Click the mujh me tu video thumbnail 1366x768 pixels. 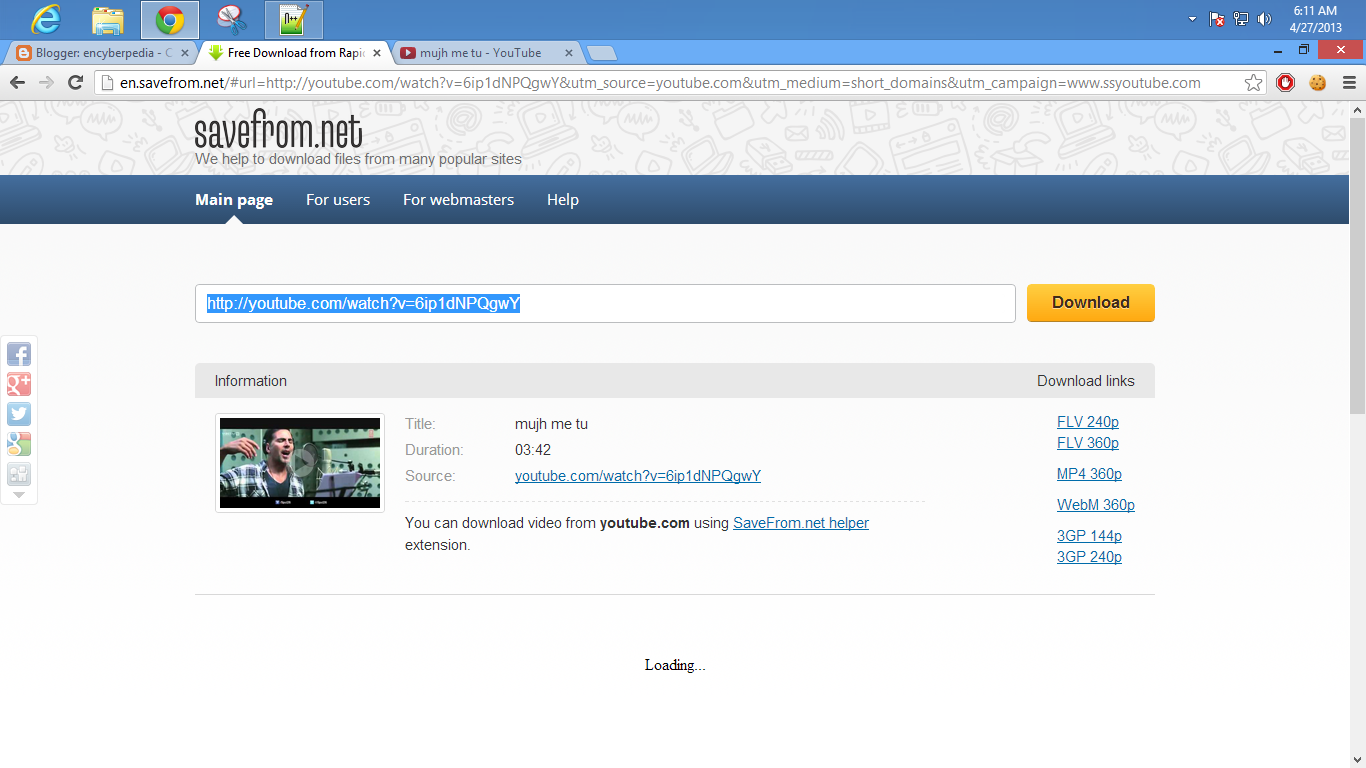[x=300, y=463]
